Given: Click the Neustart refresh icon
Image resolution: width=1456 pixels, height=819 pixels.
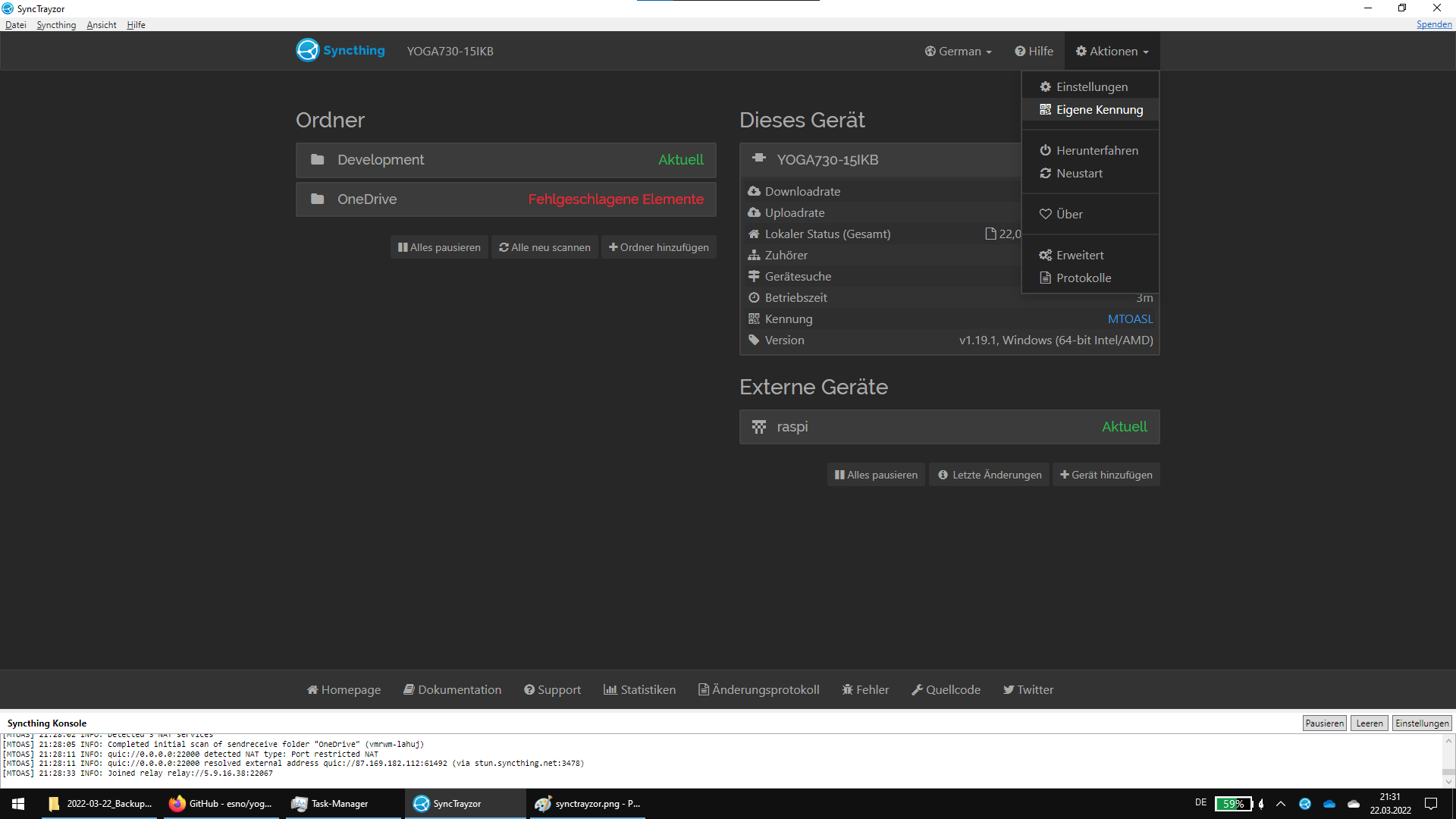Looking at the screenshot, I should coord(1045,173).
